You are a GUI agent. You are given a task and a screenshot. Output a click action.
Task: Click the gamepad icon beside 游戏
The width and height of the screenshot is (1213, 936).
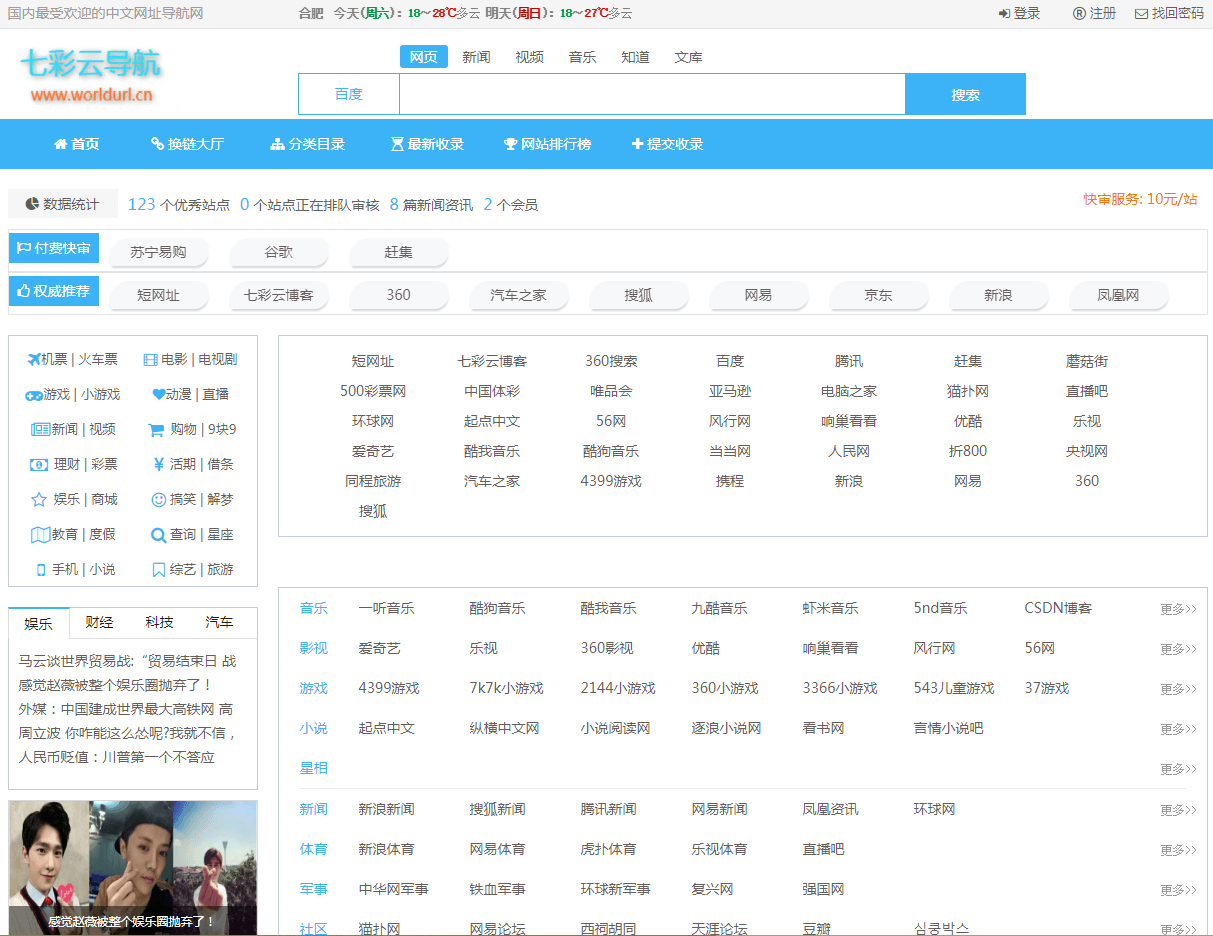click(34, 395)
